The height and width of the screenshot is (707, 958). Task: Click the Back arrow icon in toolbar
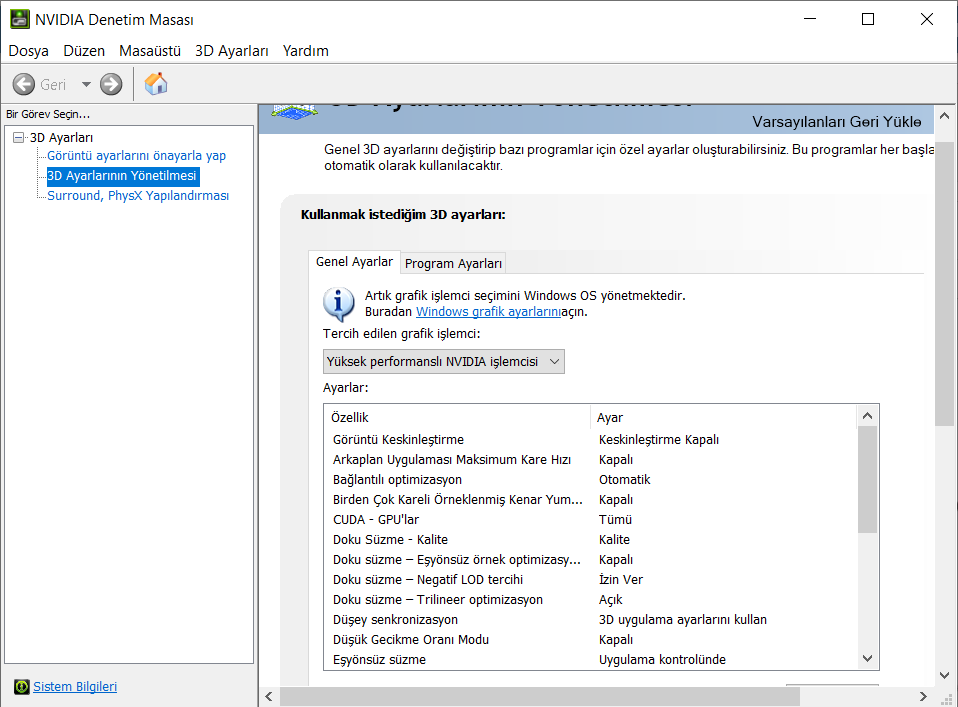coord(24,84)
